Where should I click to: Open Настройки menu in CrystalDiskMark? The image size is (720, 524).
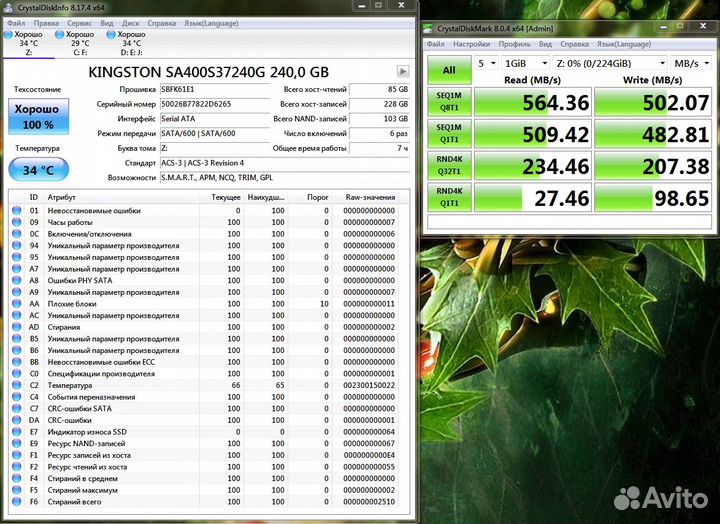point(472,44)
